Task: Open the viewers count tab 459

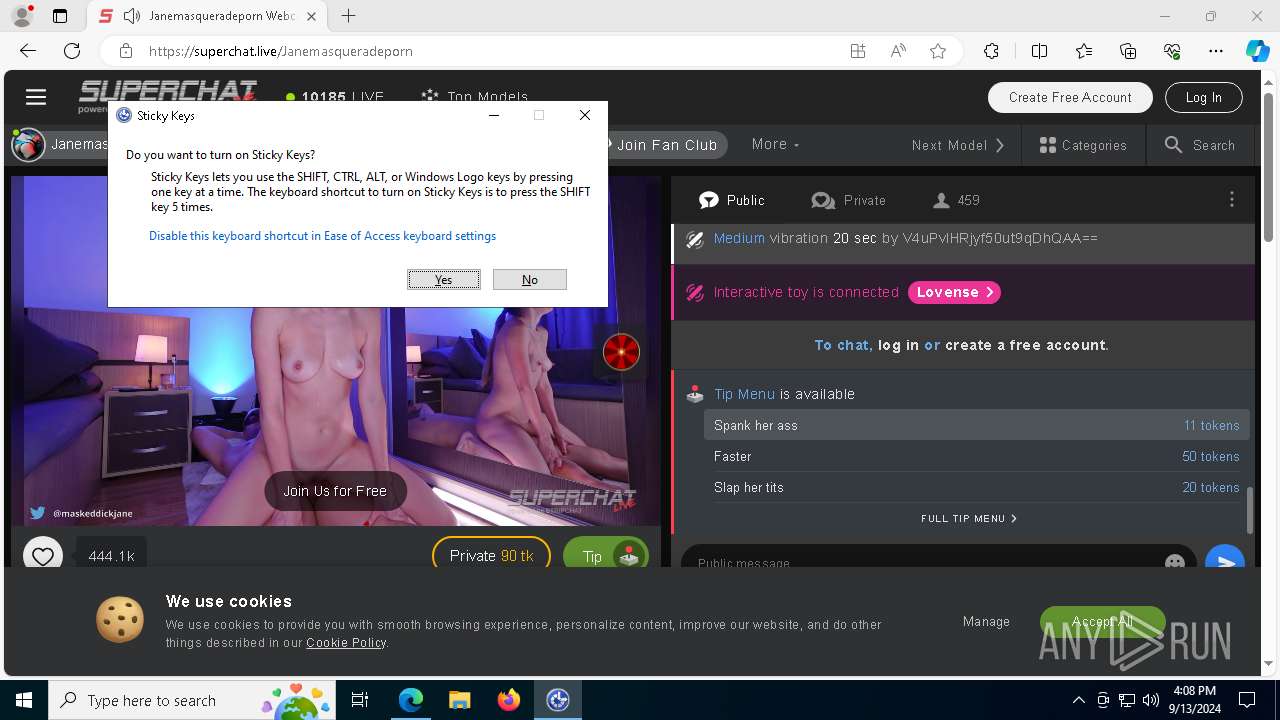Action: (956, 200)
